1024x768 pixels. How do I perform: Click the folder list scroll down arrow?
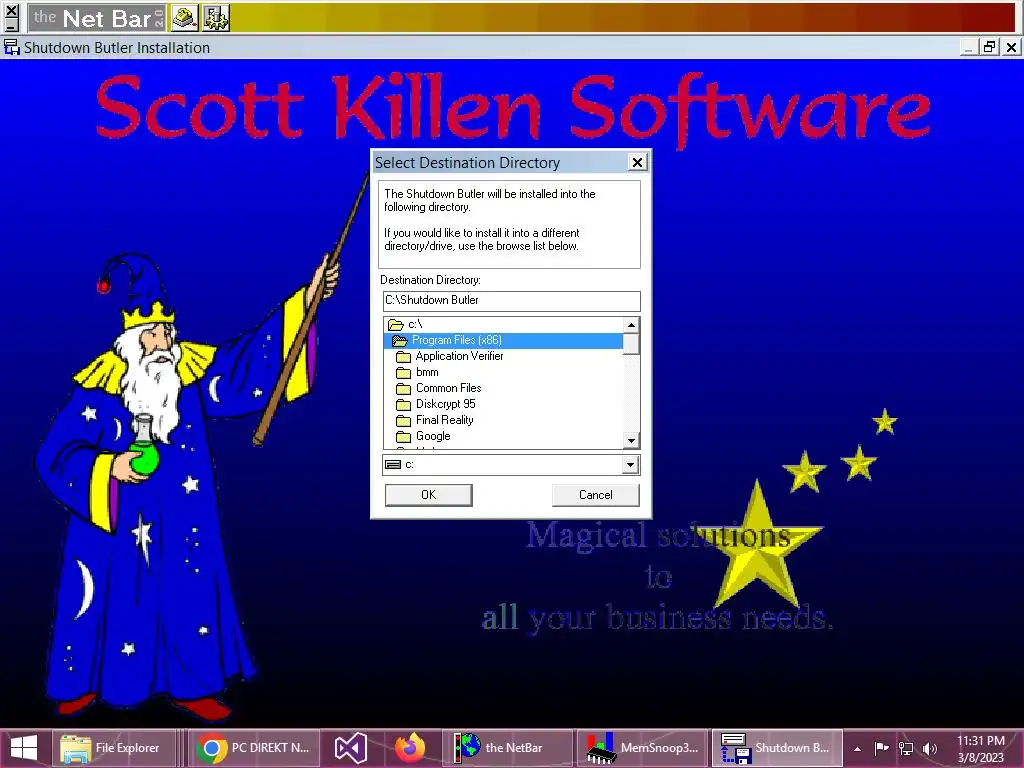click(x=631, y=441)
